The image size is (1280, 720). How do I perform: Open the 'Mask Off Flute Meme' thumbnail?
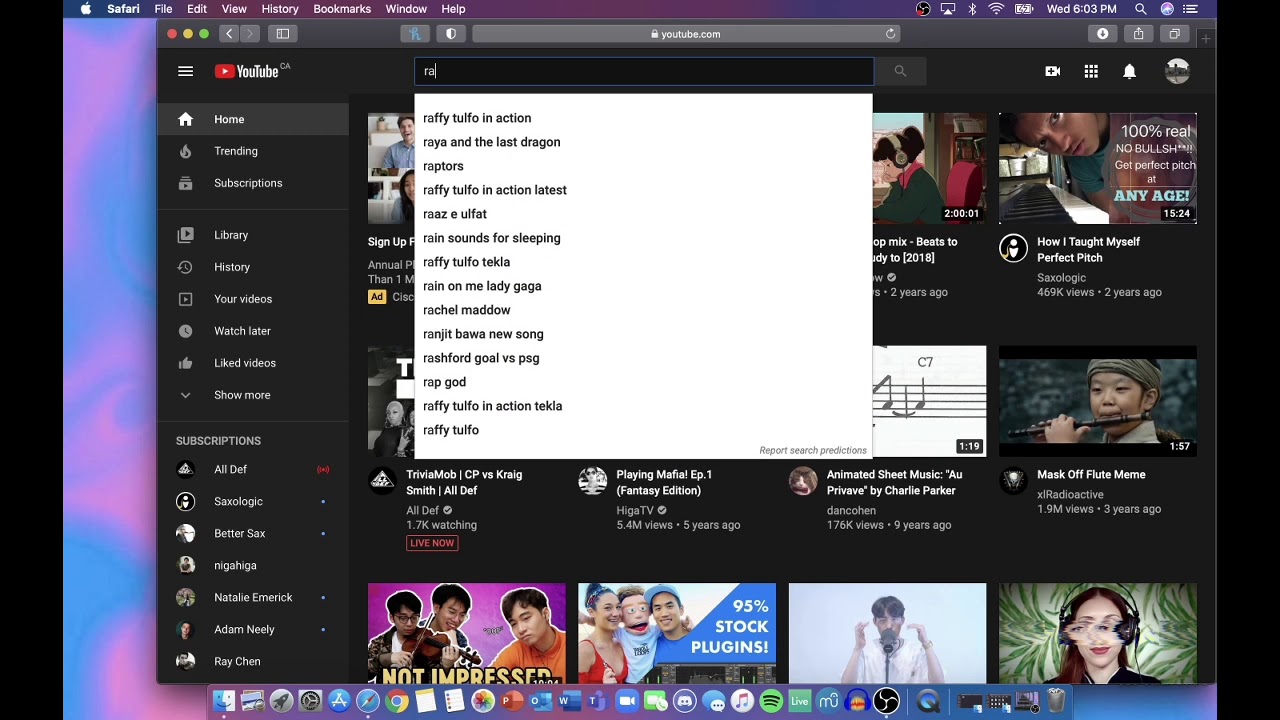(1097, 401)
